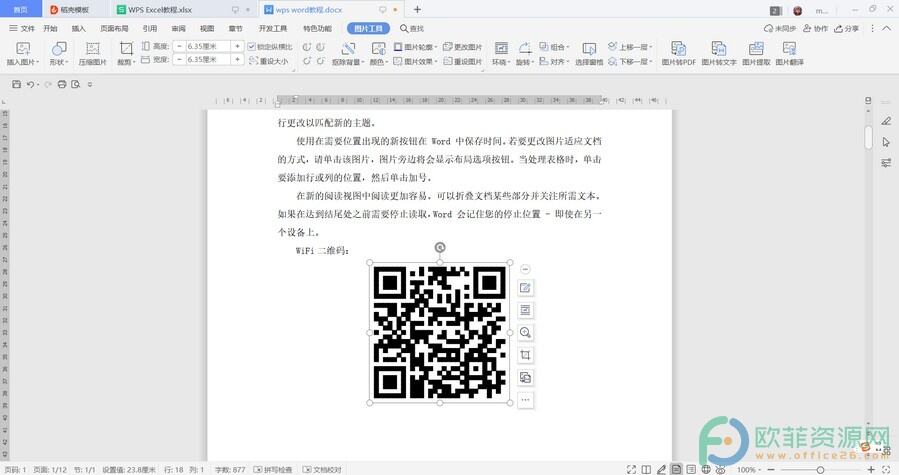Toggle the 锁定纵横比 lock aspect ratio checkbox
899x475 pixels.
pos(251,46)
